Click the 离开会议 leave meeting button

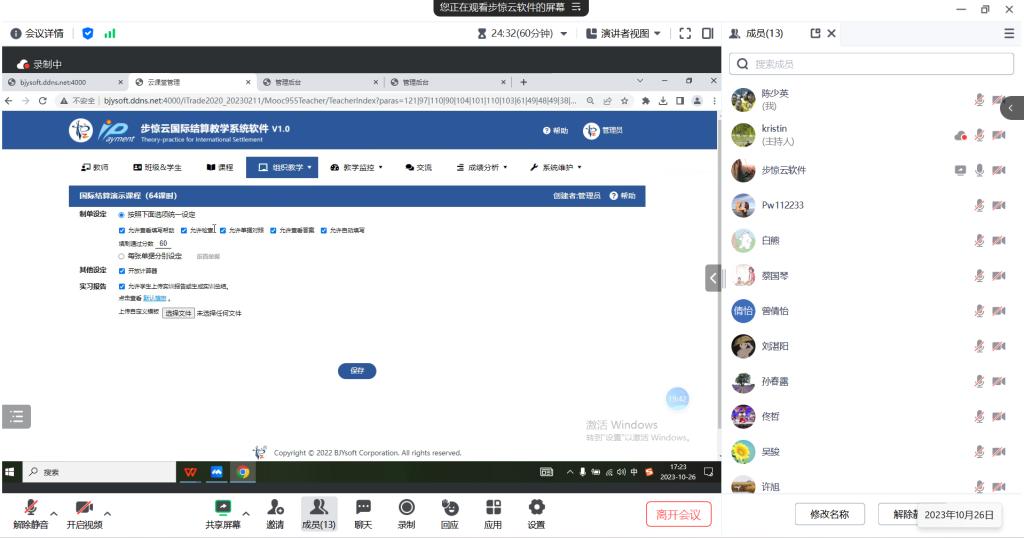[678, 514]
